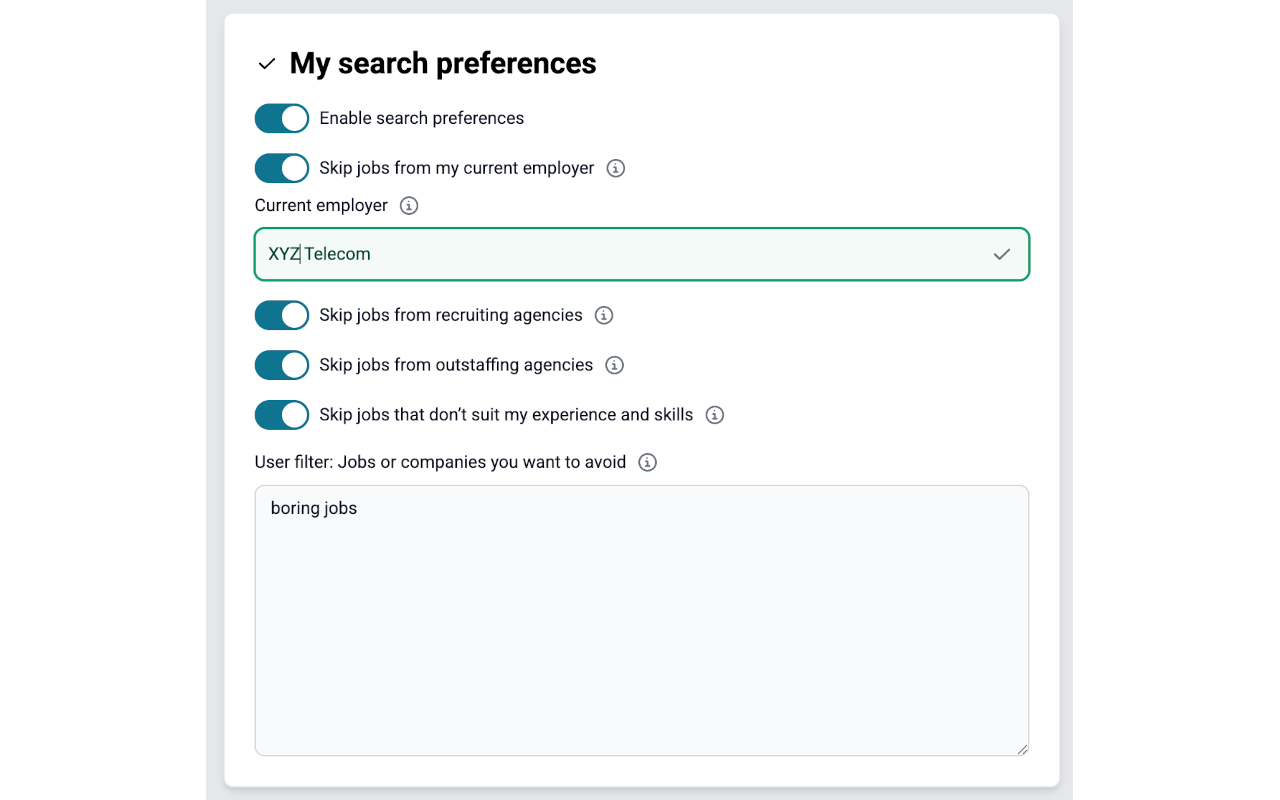The height and width of the screenshot is (800, 1280).
Task: Click into the boring jobs filter textarea
Action: coord(642,621)
